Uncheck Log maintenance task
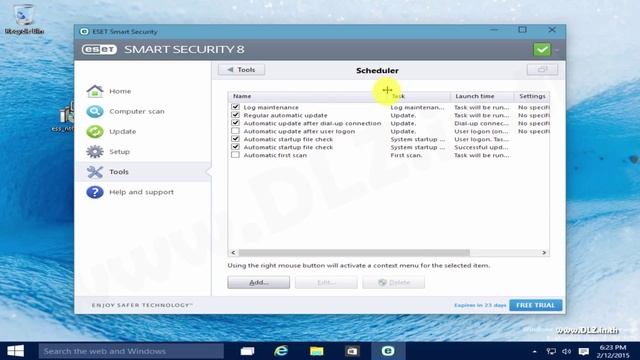Image resolution: width=640 pixels, height=360 pixels. click(x=235, y=107)
